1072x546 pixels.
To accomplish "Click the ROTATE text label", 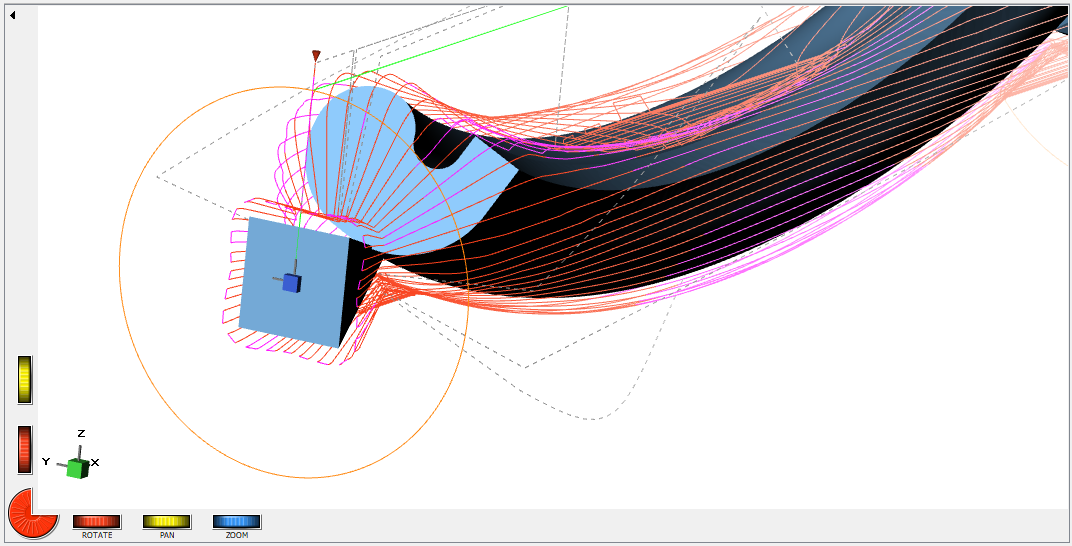I will pos(97,535).
